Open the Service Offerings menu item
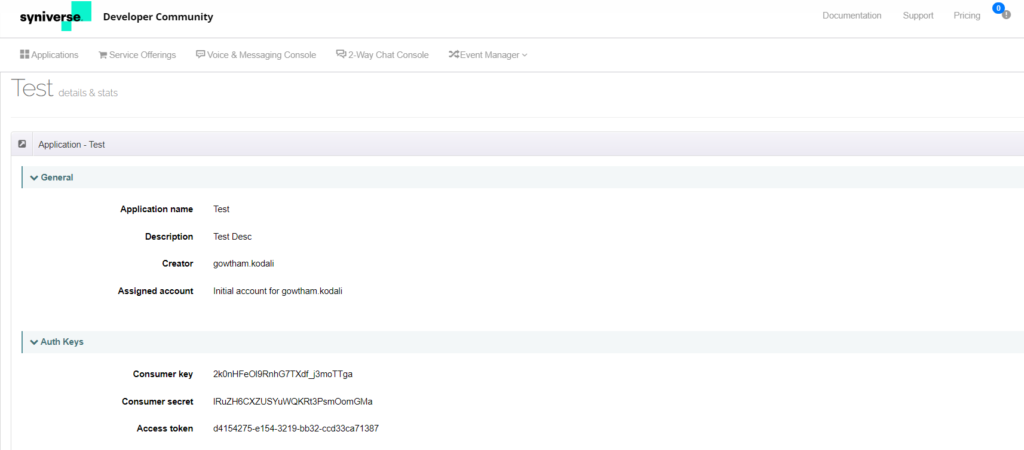This screenshot has width=1024, height=450. click(142, 55)
